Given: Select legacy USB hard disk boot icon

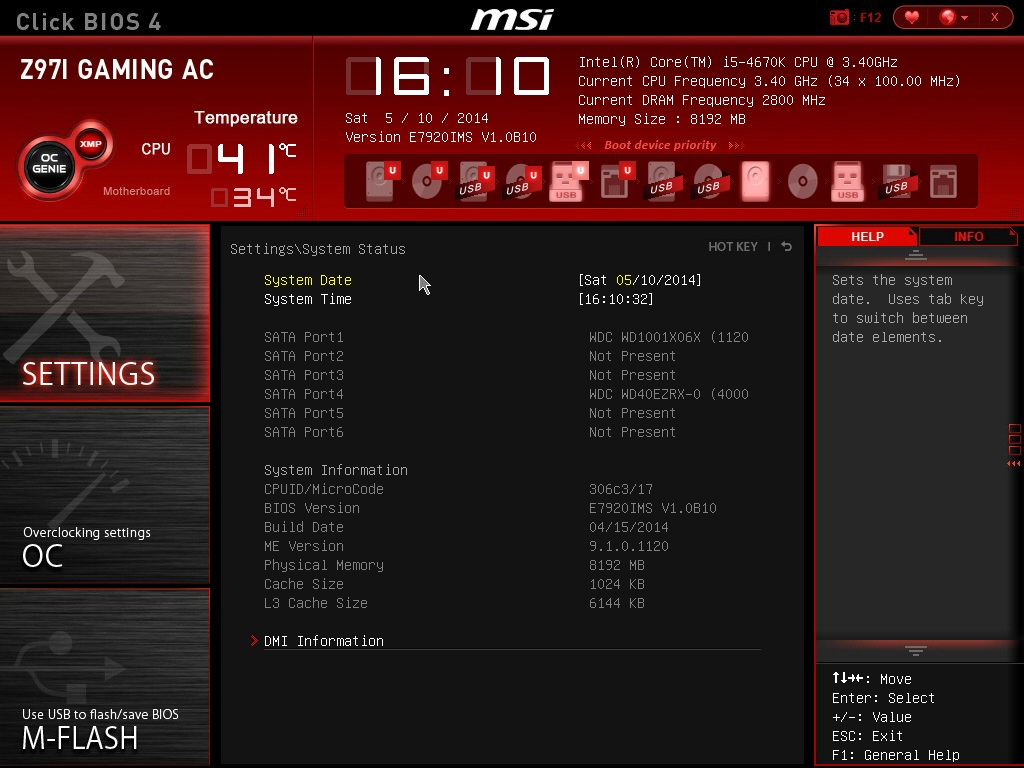Looking at the screenshot, I should [664, 181].
